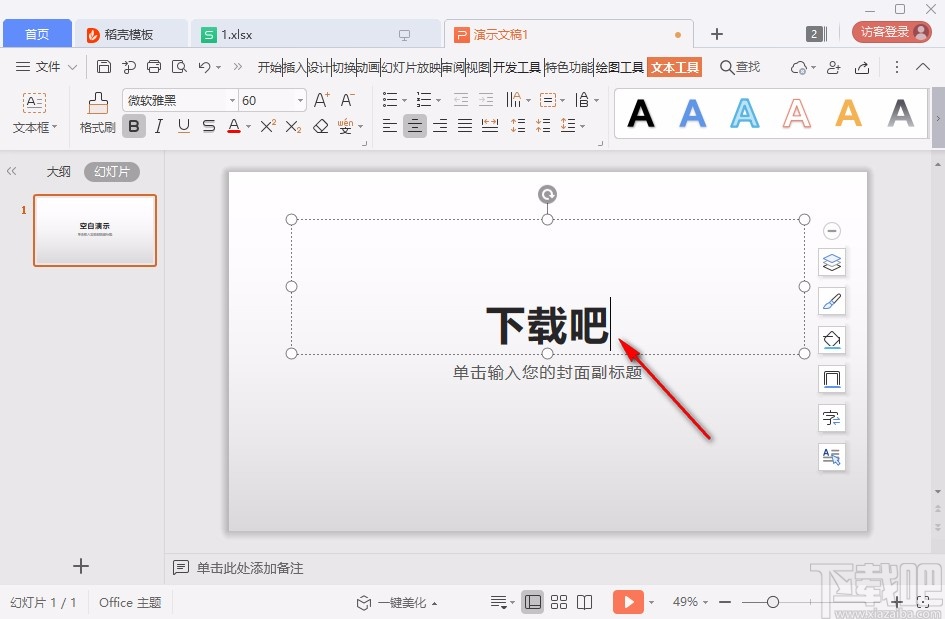Screen dimensions: 945x619
Task: Apply subscript formatting
Action: [293, 125]
